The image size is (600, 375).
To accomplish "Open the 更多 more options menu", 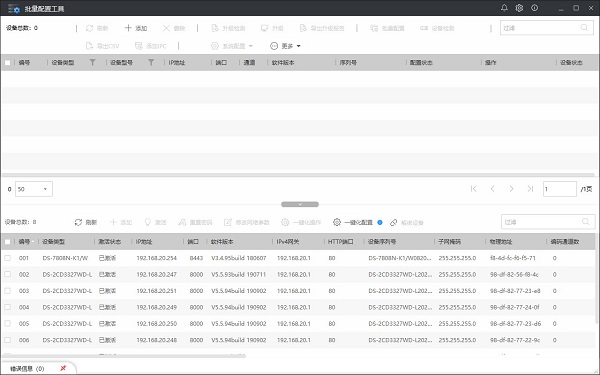I will [285, 46].
